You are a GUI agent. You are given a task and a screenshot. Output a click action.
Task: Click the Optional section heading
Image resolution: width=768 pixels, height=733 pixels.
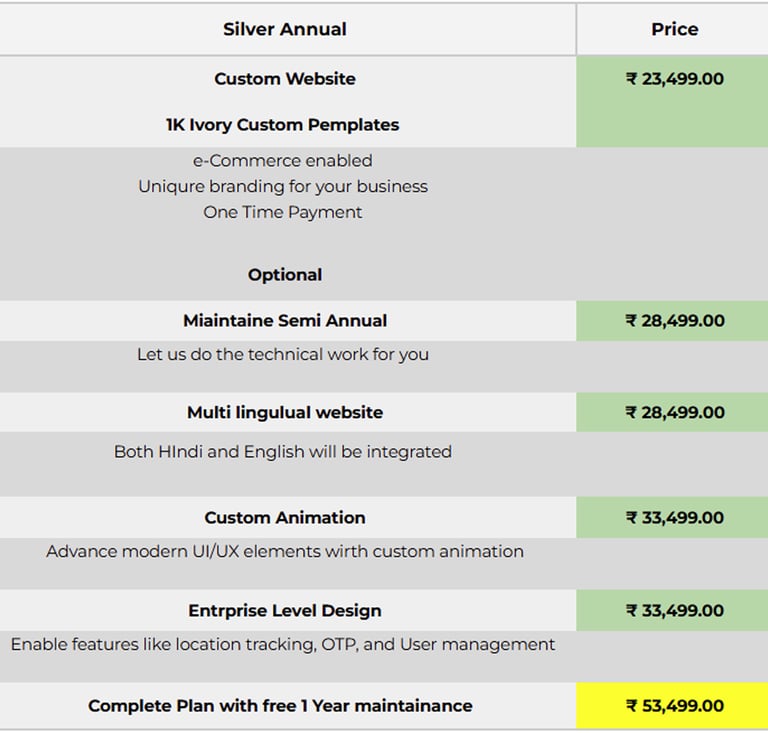click(285, 275)
